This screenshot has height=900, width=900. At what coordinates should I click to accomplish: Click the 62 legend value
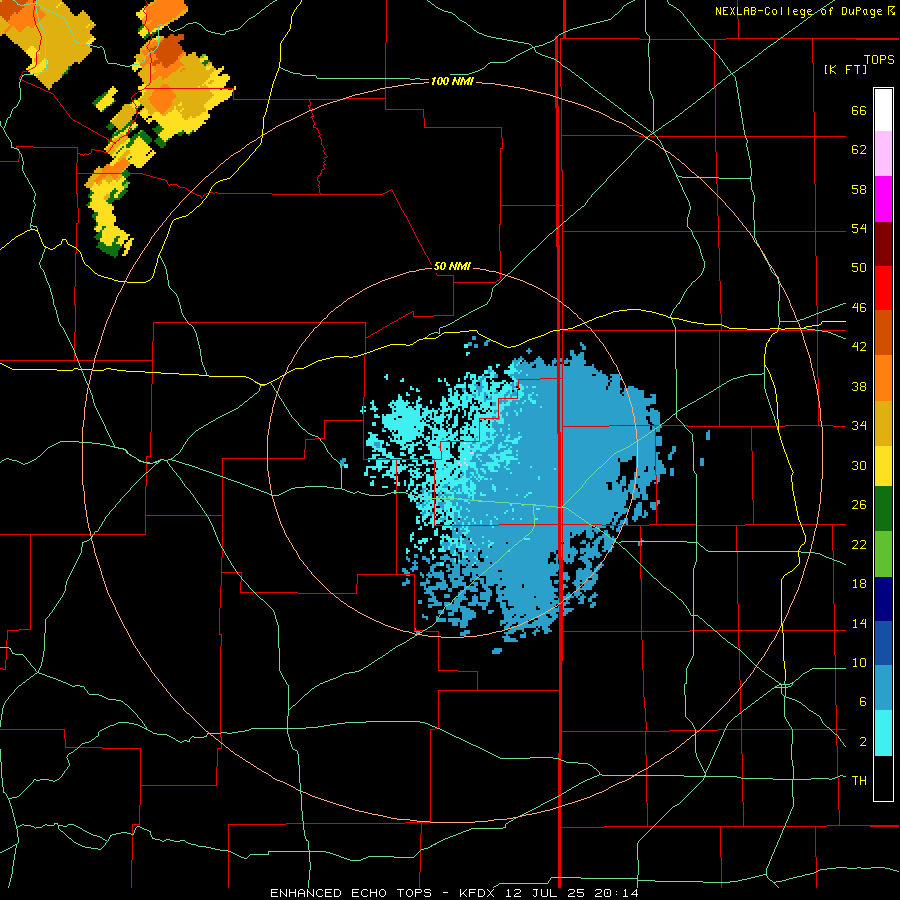pos(859,150)
